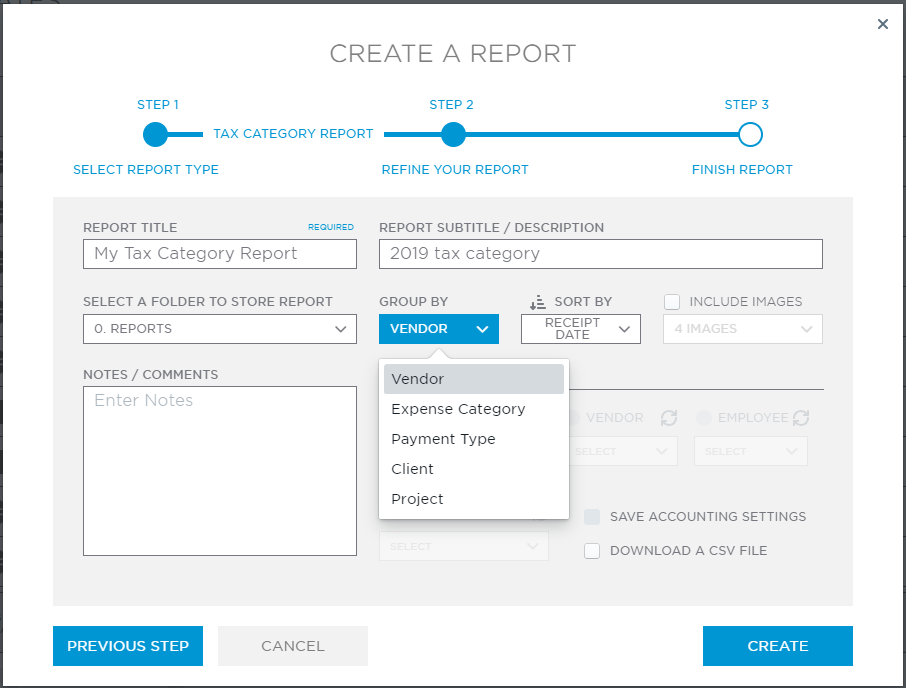
Task: Click the Step 2 filled marker on the progress line
Action: point(453,134)
